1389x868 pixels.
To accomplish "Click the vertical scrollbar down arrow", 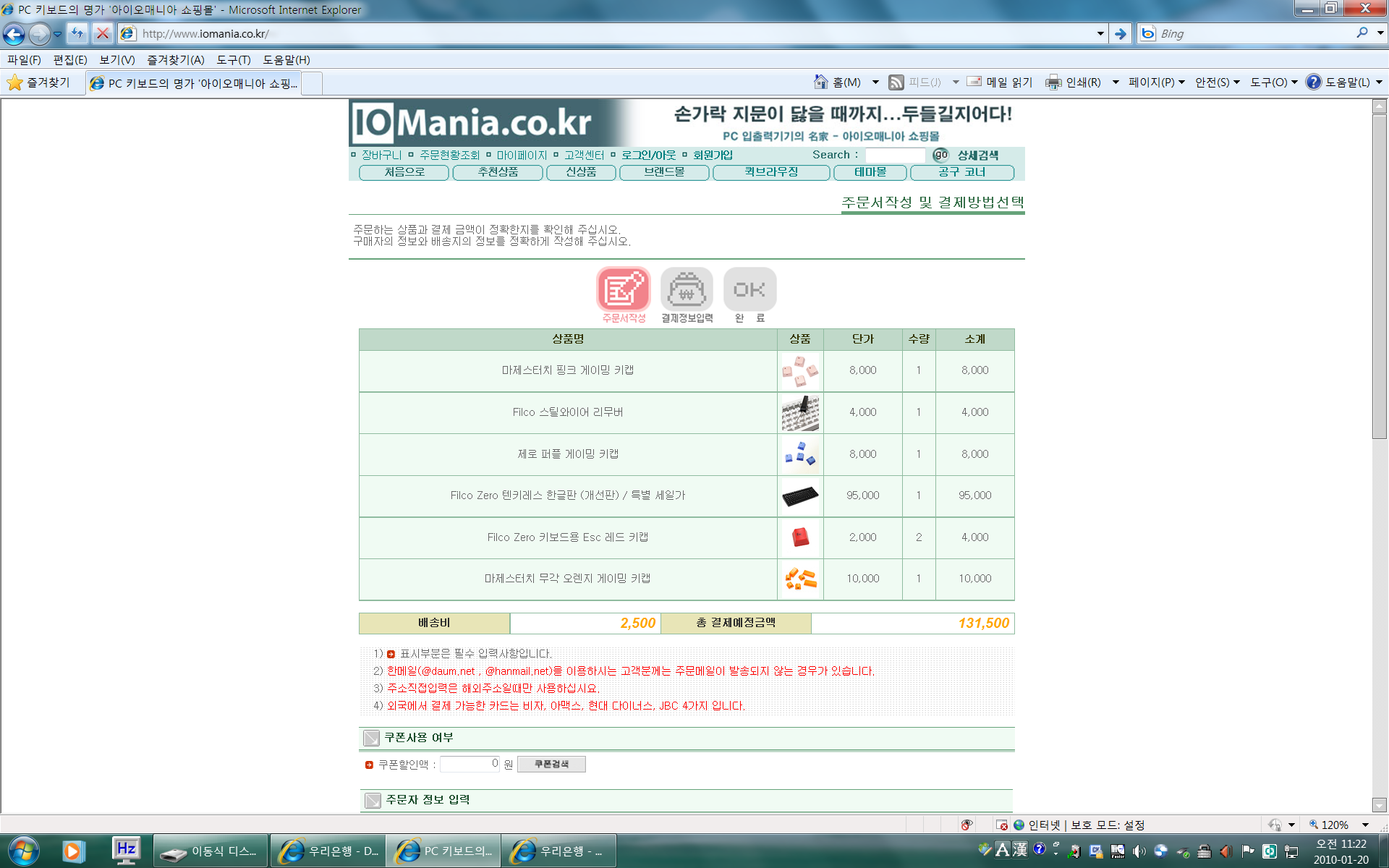I will 1380,805.
